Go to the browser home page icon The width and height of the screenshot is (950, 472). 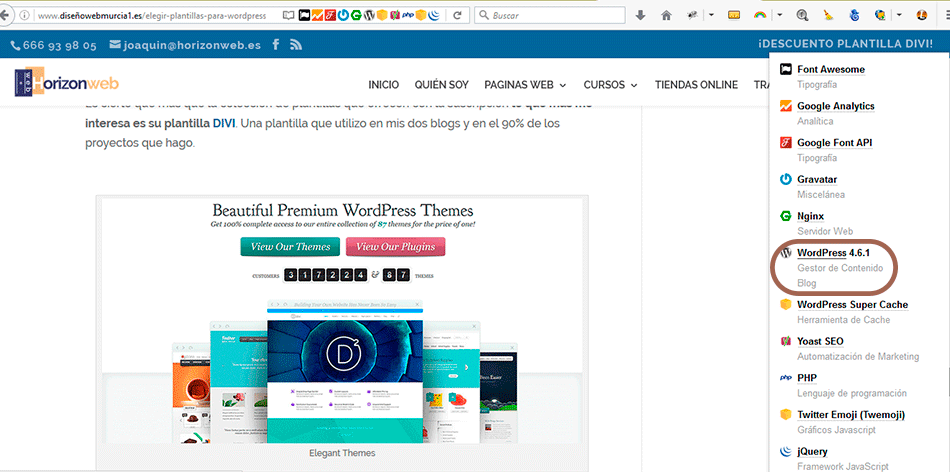point(666,15)
